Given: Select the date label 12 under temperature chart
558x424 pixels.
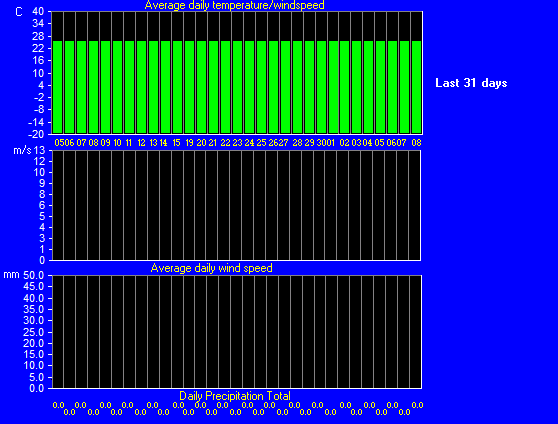Looking at the screenshot, I should [141, 143].
